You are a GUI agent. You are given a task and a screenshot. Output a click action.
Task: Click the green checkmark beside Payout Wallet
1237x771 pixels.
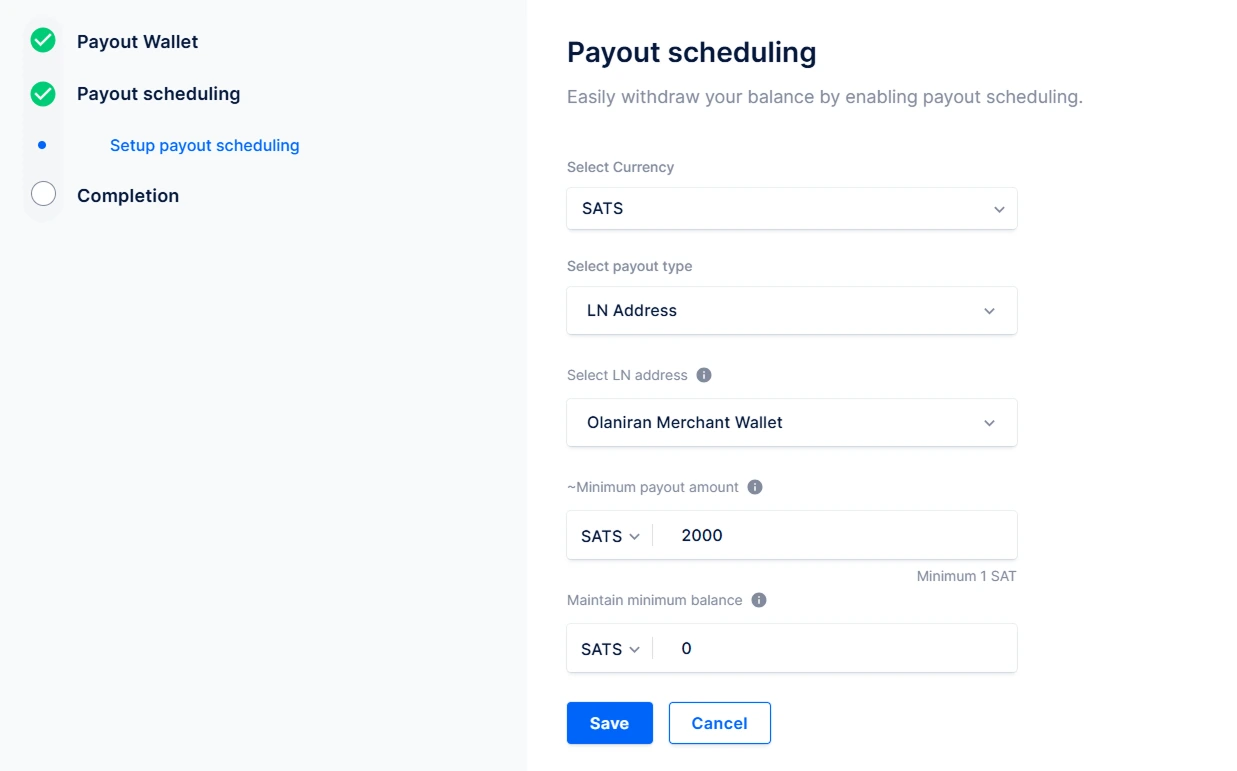click(x=42, y=41)
